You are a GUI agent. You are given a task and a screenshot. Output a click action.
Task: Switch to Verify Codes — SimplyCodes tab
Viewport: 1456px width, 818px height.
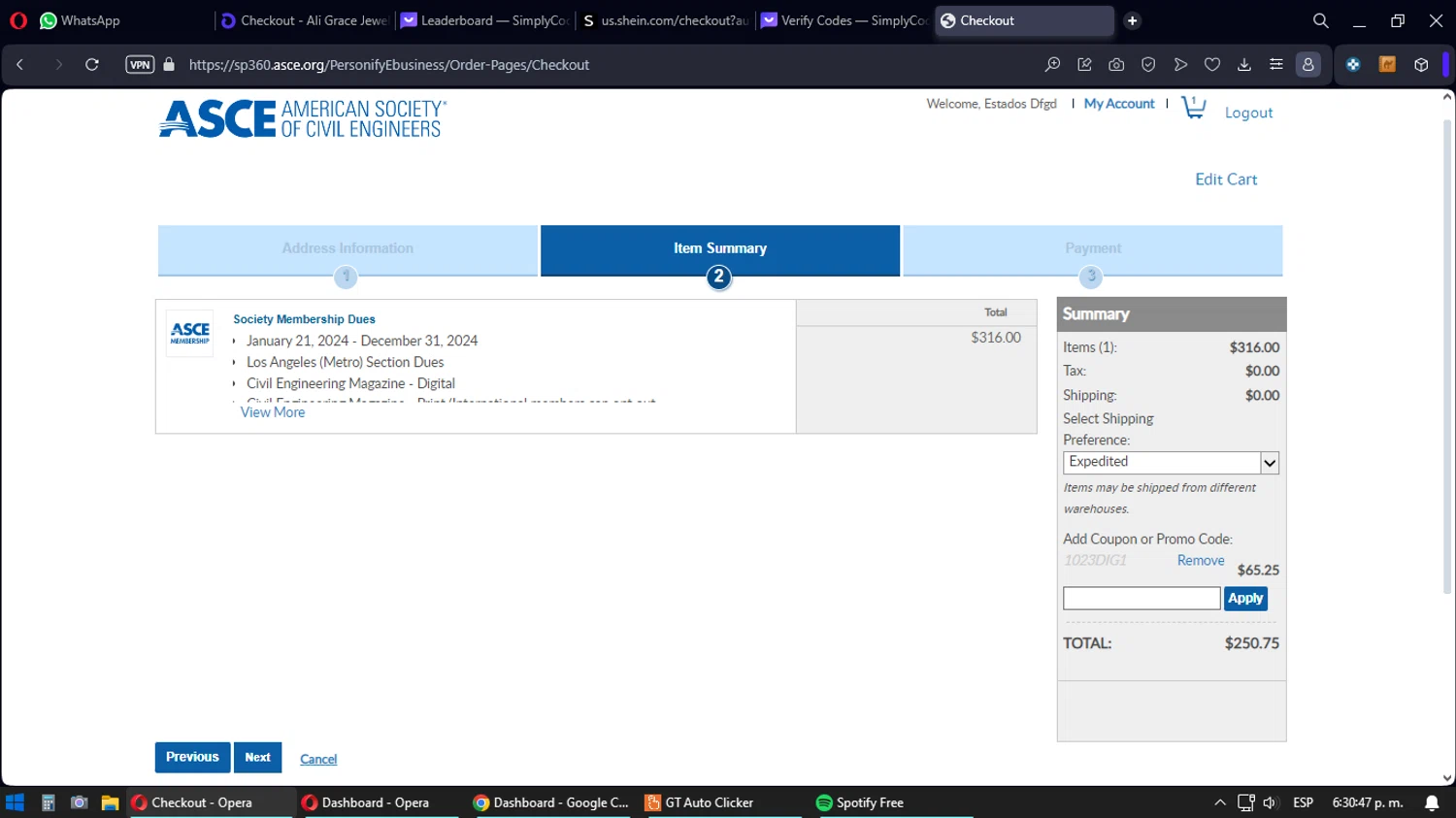pos(844,20)
